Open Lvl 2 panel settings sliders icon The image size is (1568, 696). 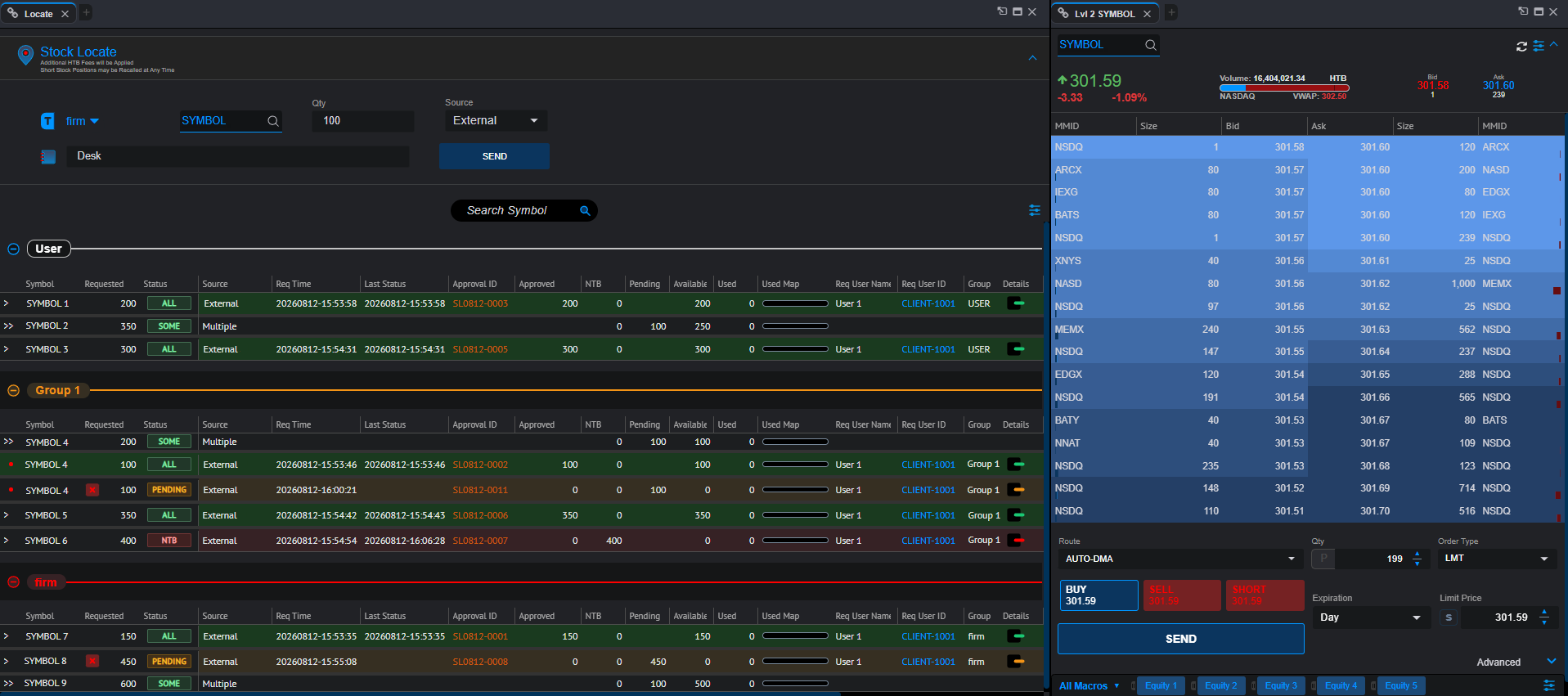tap(1539, 47)
